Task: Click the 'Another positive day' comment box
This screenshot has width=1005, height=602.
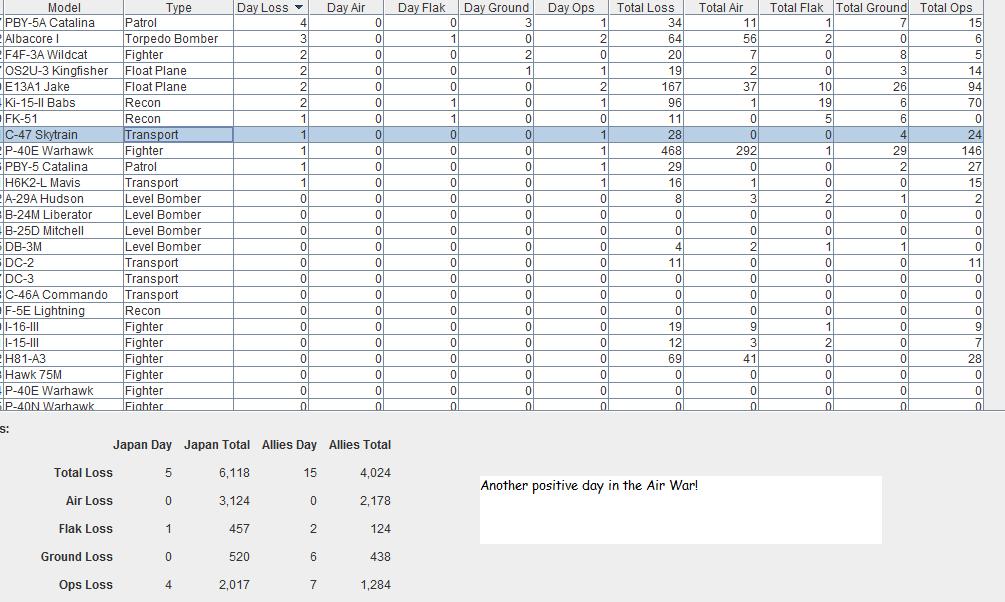Action: 680,510
